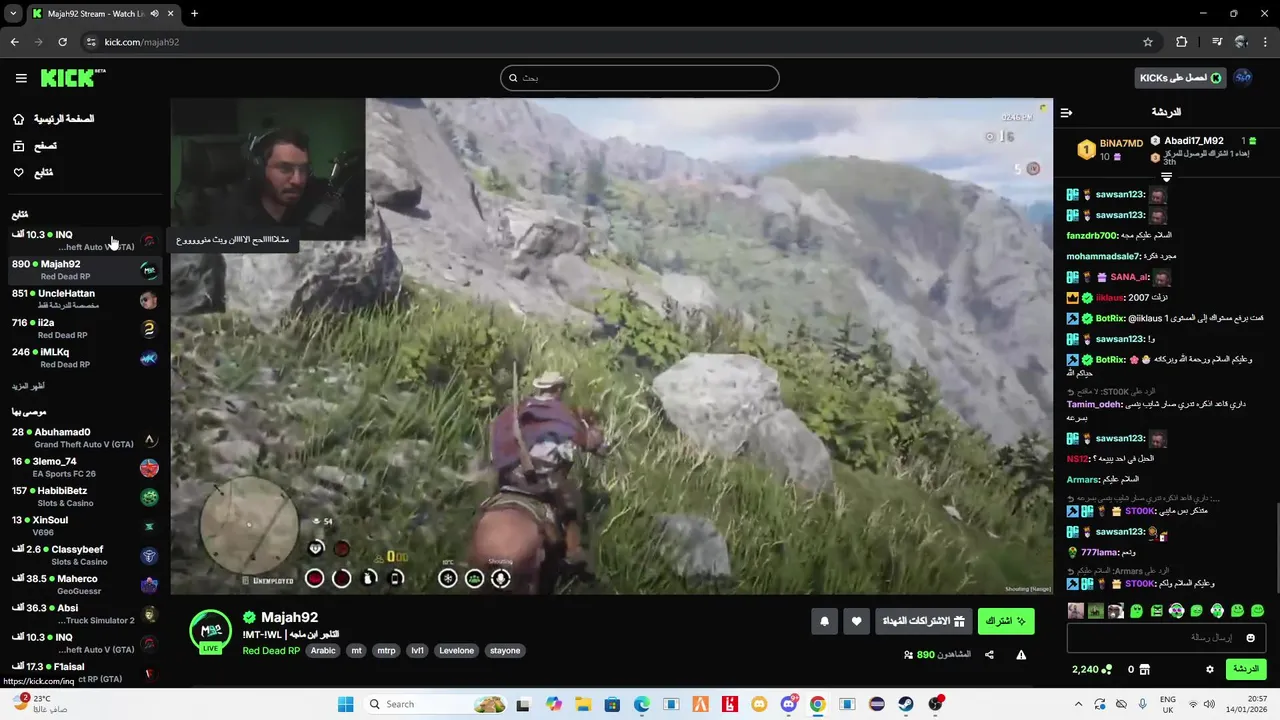Click the Majah92 channel avatar with LIVE badge
Viewport: 1280px width, 720px height.
[210, 632]
